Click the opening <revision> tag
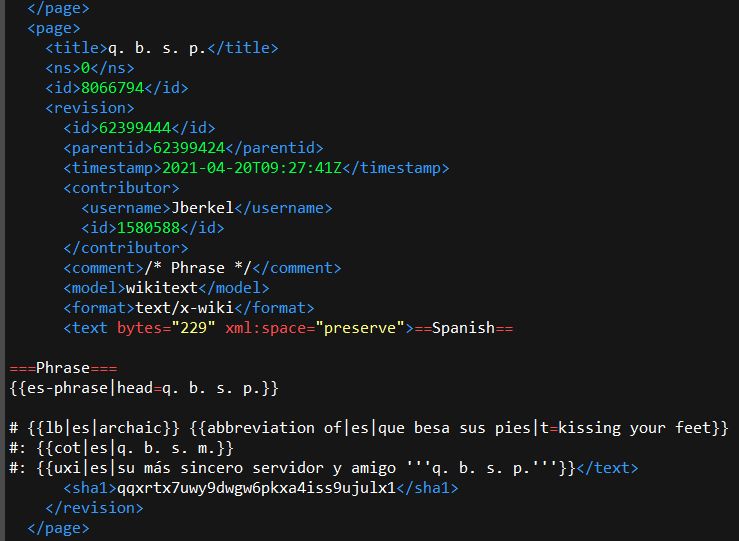The image size is (739, 541). (x=90, y=108)
